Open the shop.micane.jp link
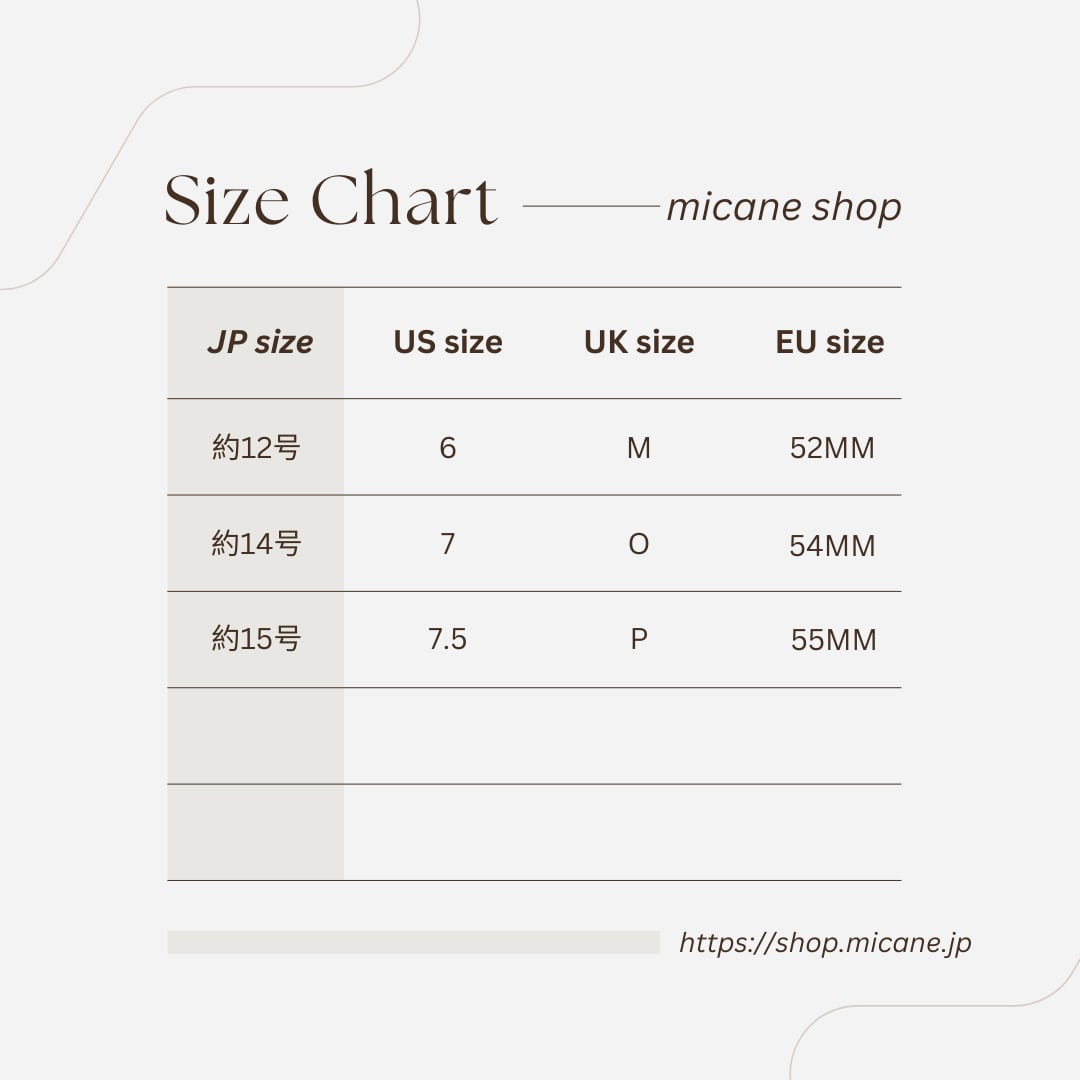 (x=825, y=942)
